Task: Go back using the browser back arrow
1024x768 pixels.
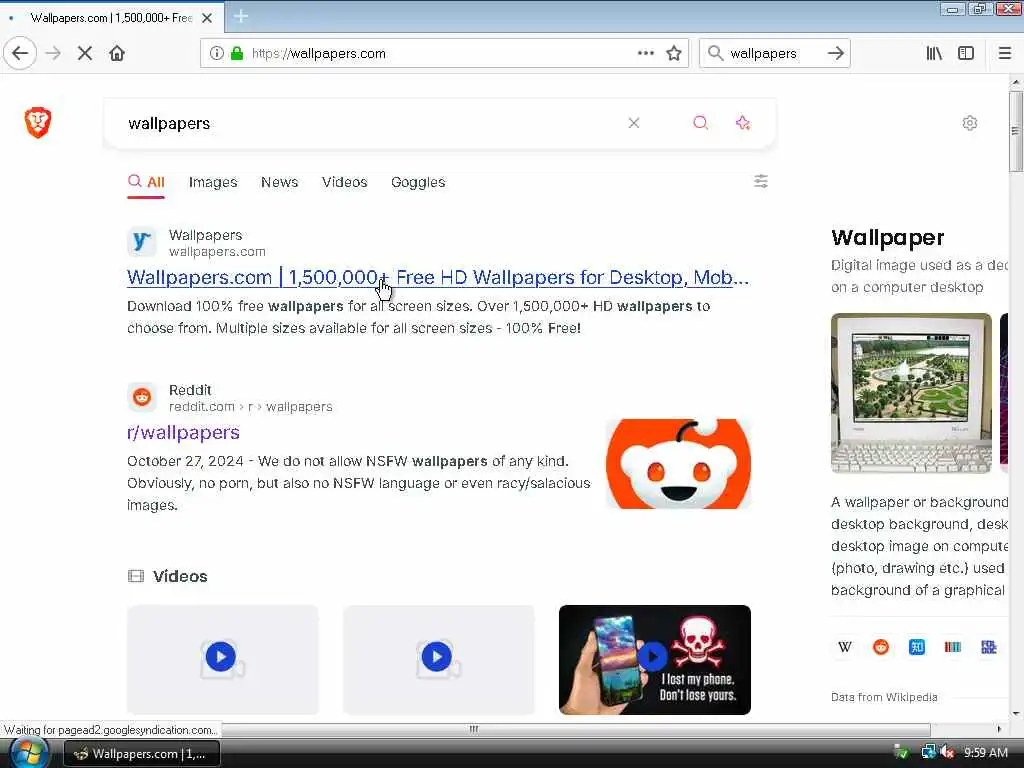Action: click(x=20, y=53)
